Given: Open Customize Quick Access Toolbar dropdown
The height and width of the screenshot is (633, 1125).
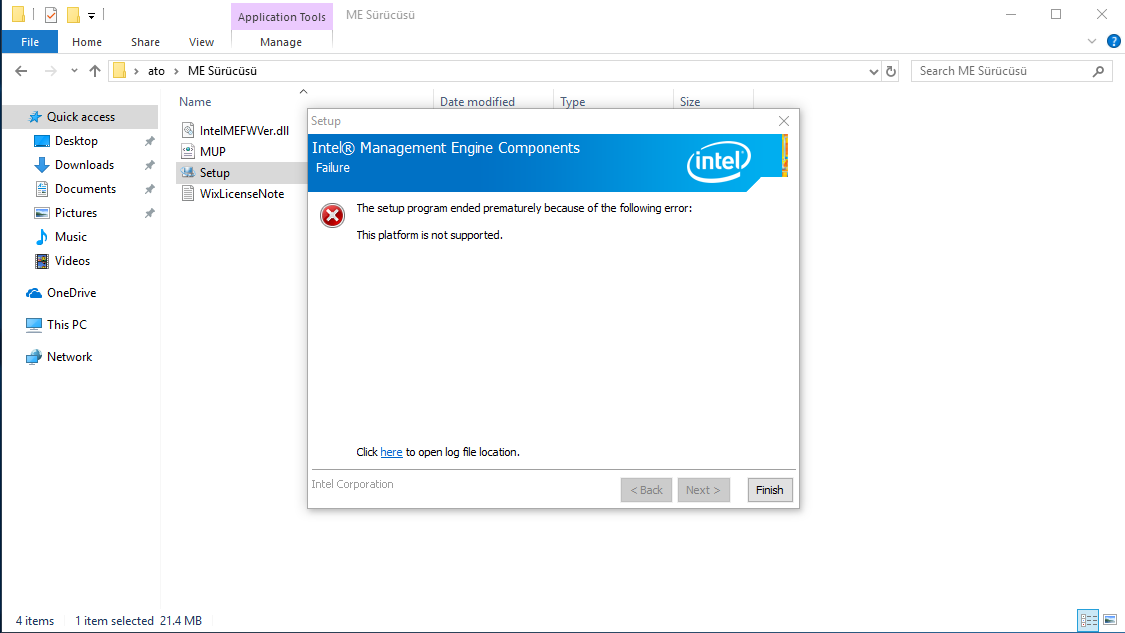Looking at the screenshot, I should (91, 15).
